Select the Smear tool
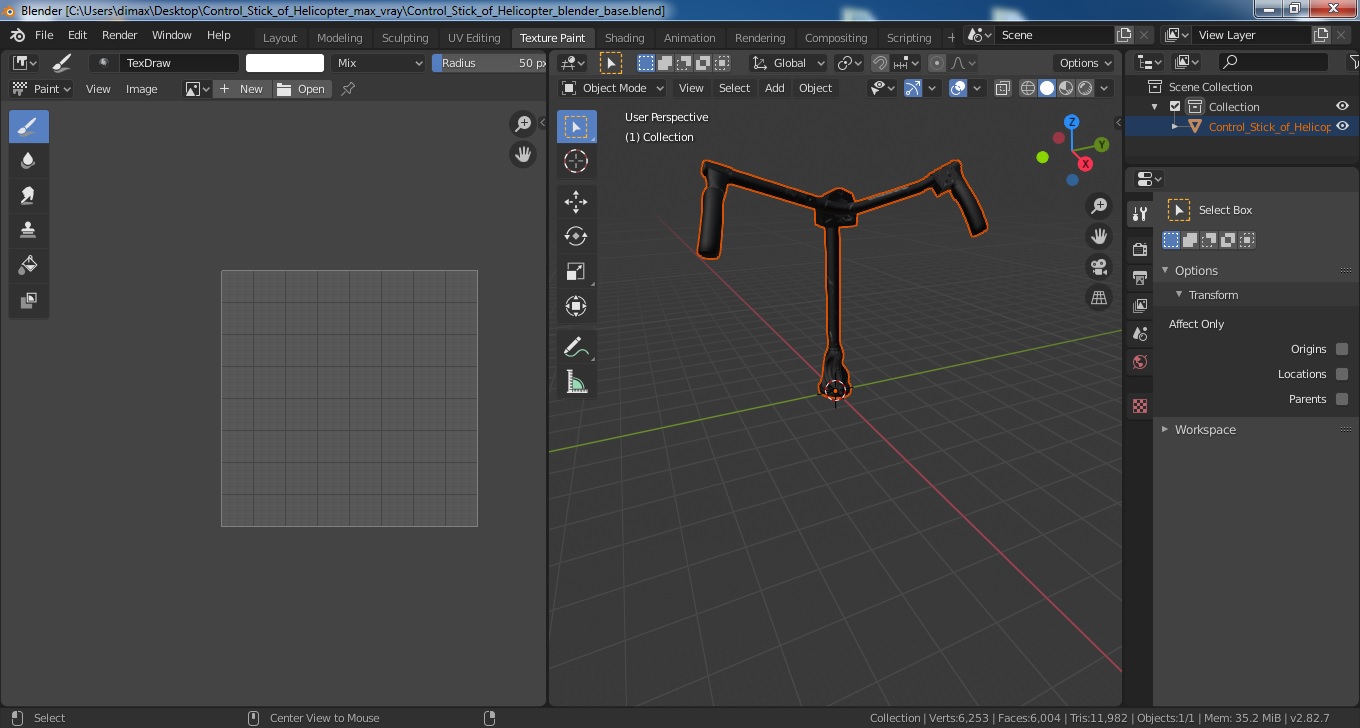 29,195
